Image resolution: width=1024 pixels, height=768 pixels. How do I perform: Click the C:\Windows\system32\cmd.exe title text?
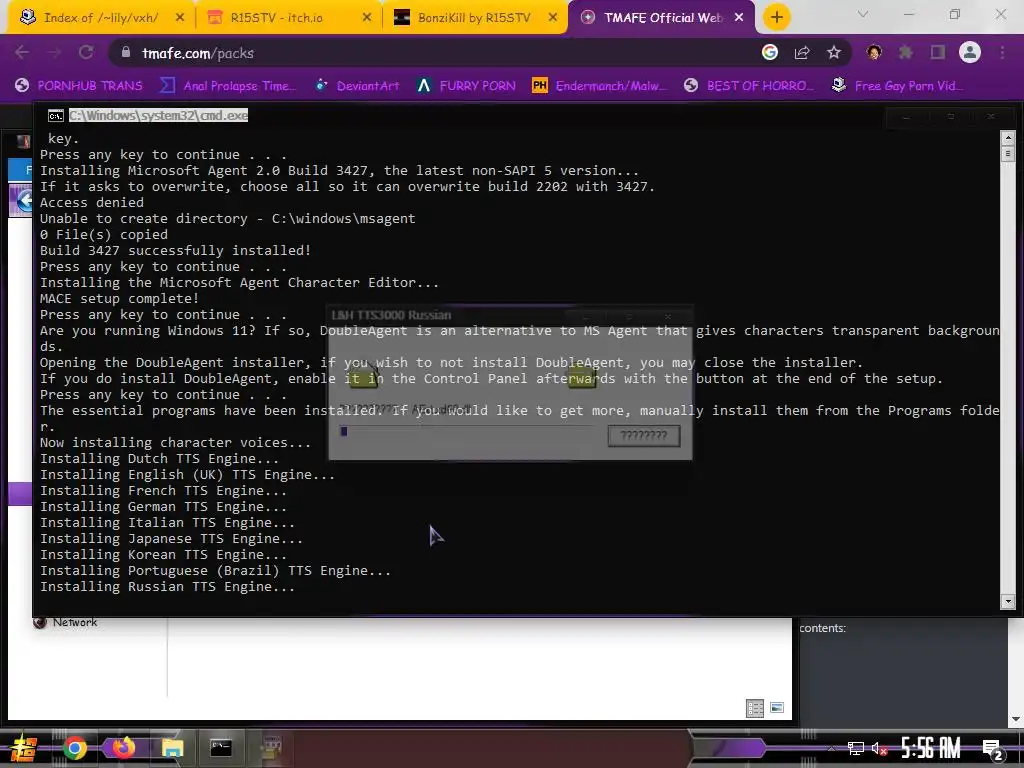(x=159, y=116)
